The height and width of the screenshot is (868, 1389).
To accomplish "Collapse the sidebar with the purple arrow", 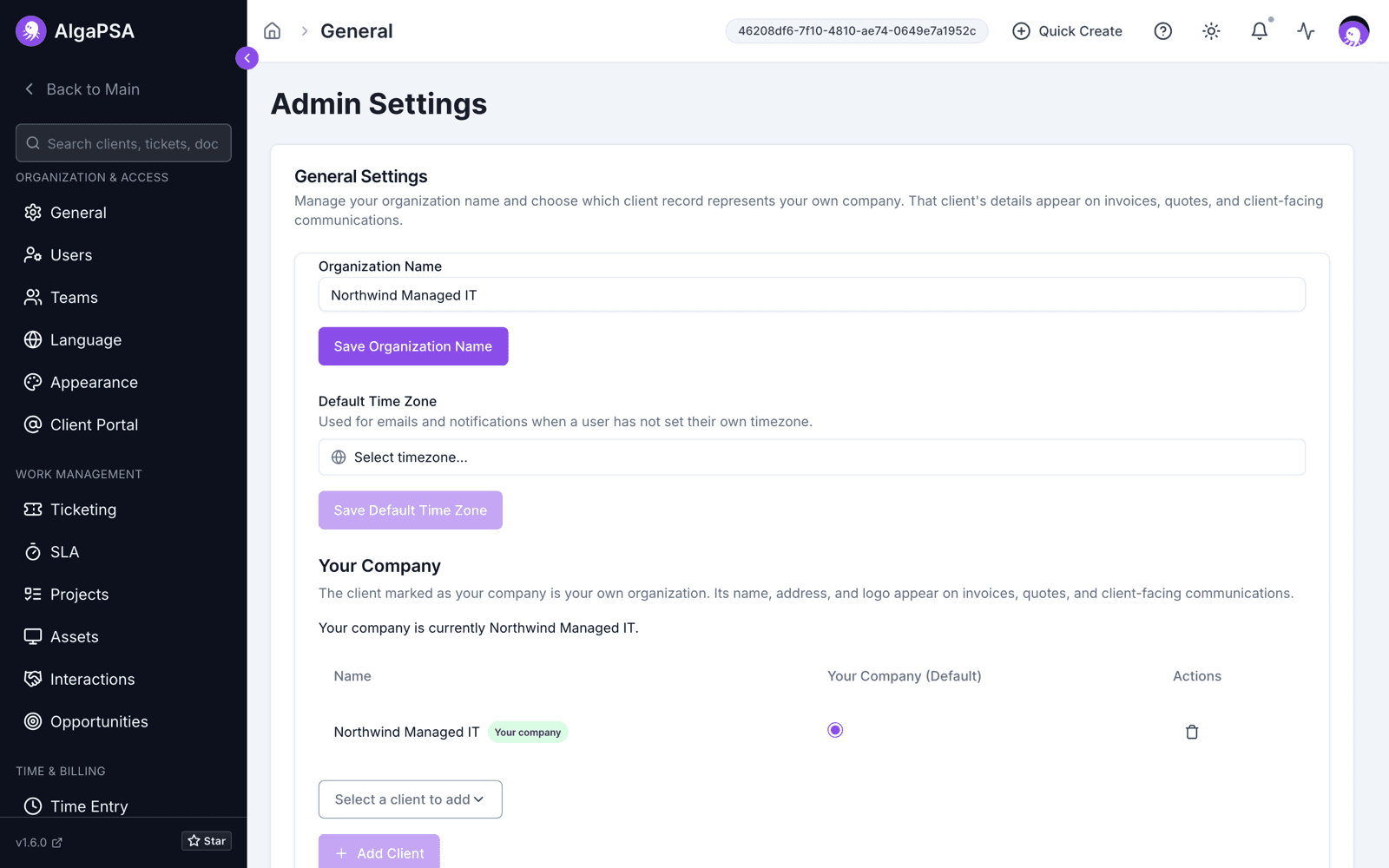I will point(247,58).
